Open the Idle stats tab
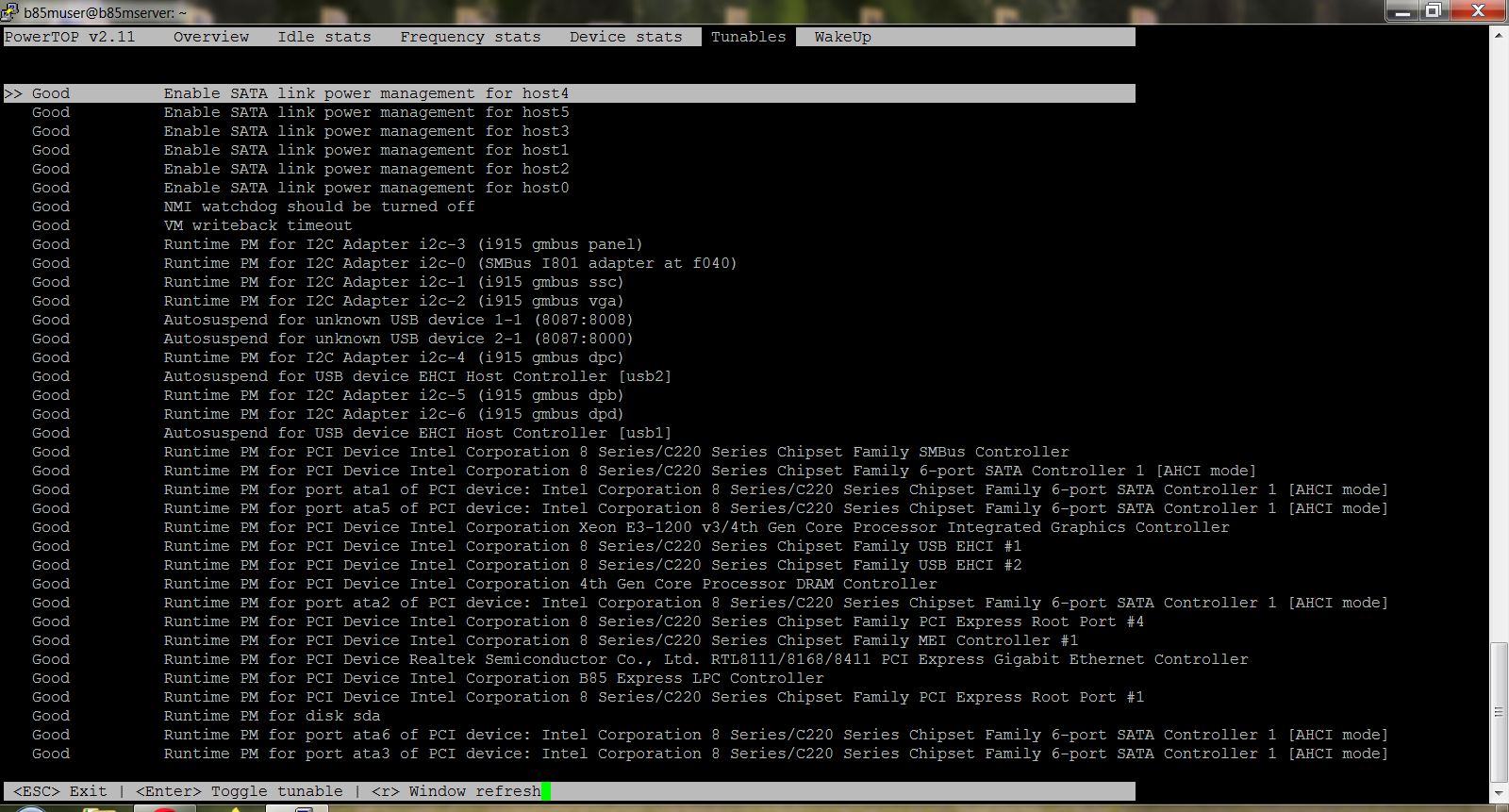The height and width of the screenshot is (812, 1509). (x=324, y=37)
